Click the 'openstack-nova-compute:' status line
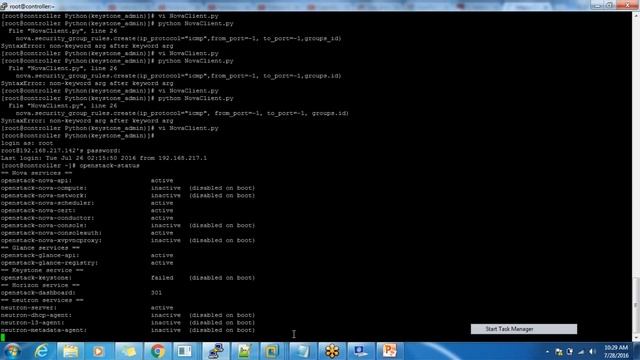Screen dimensions: 640x360 point(128,188)
